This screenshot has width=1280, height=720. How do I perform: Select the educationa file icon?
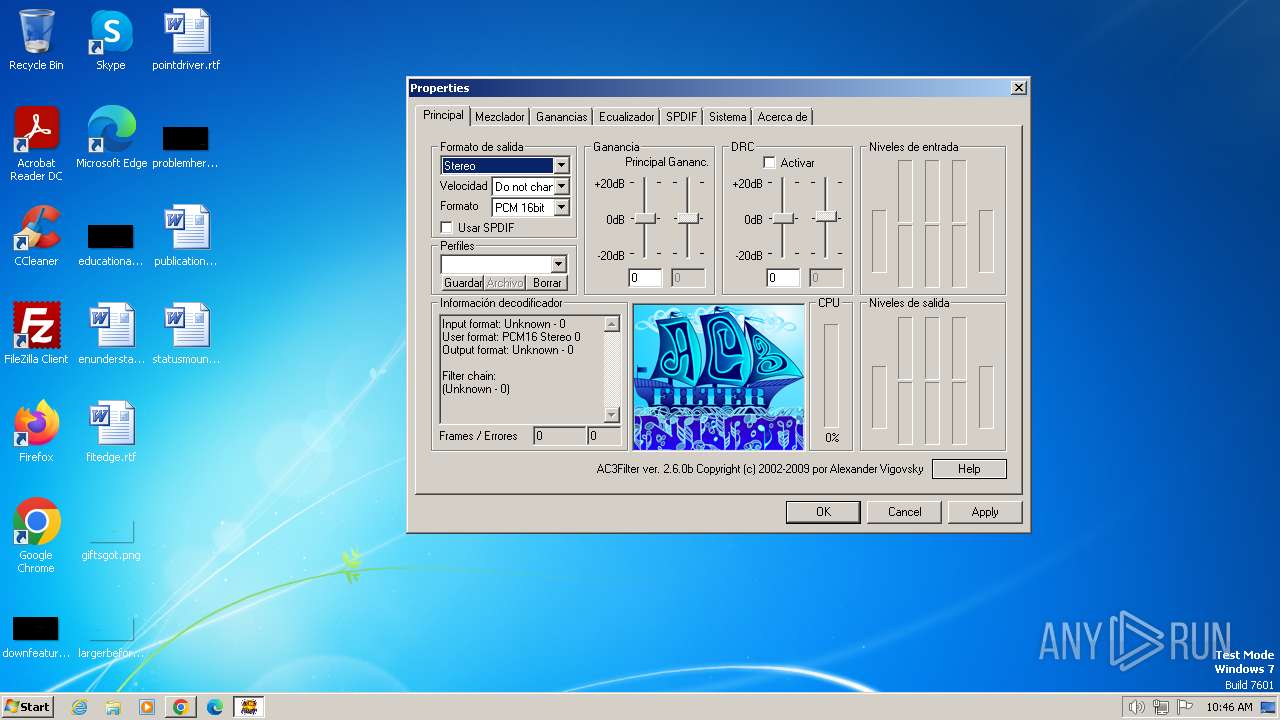110,244
